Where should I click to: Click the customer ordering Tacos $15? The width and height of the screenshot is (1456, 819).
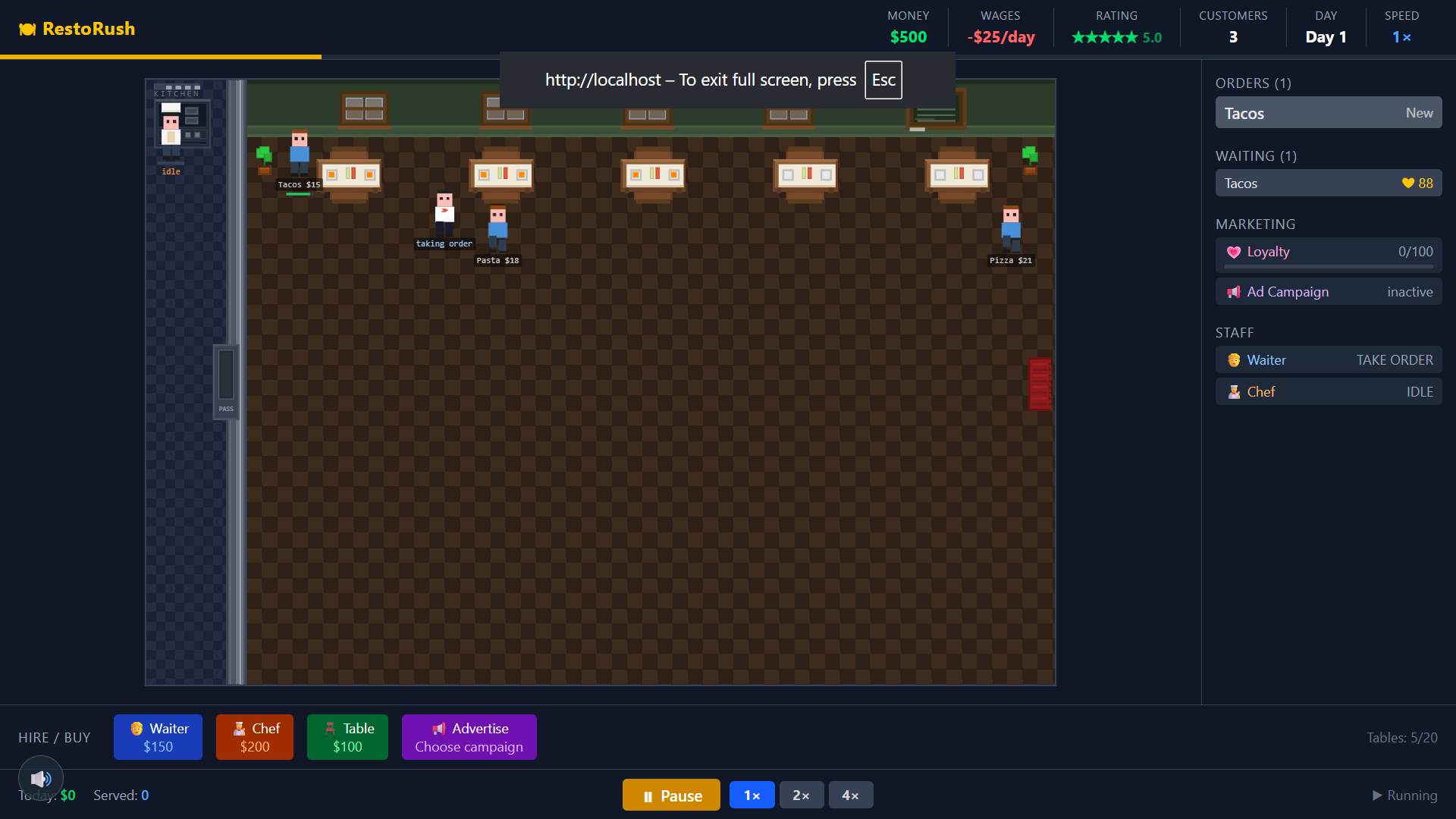(300, 153)
